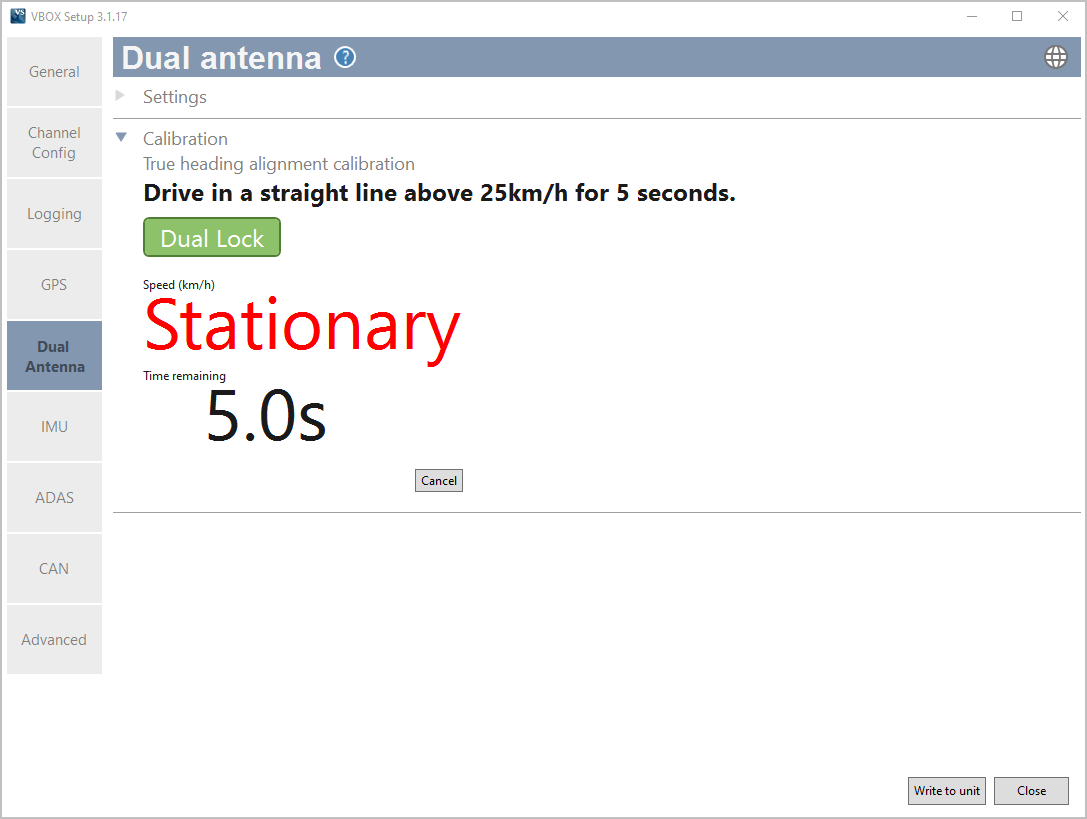Minimize the VBOX Setup window
Image resolution: width=1087 pixels, height=819 pixels.
(972, 16)
